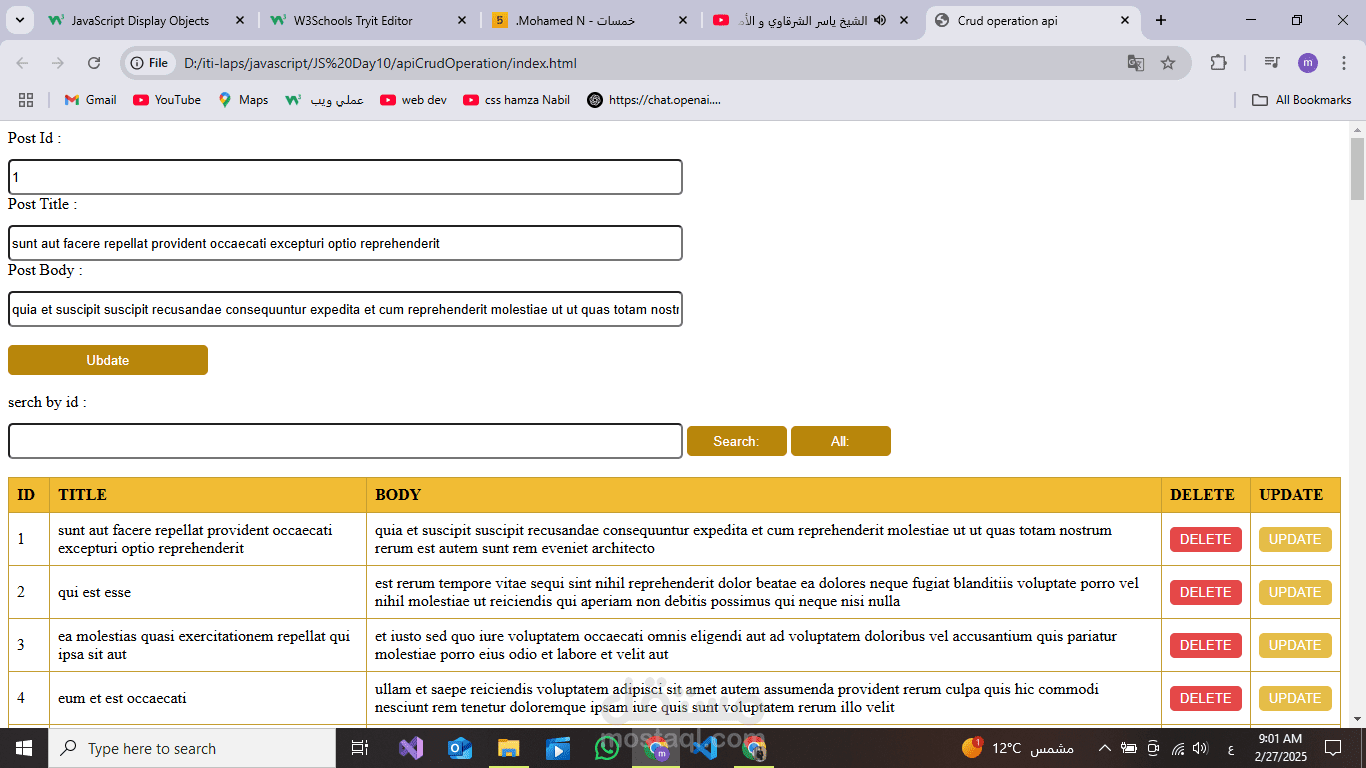
Task: Open the Movies & TV taskbar icon
Action: click(x=558, y=748)
